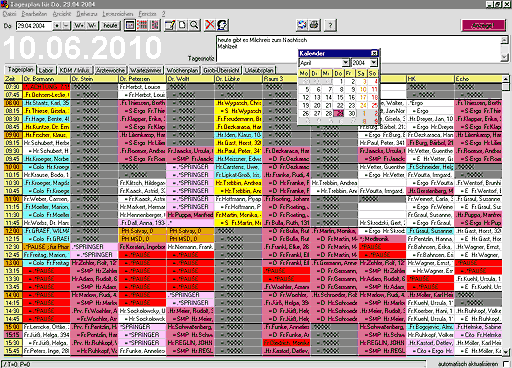Click the HK column header
Image resolution: width=512 pixels, height=368 pixels.
click(431, 79)
